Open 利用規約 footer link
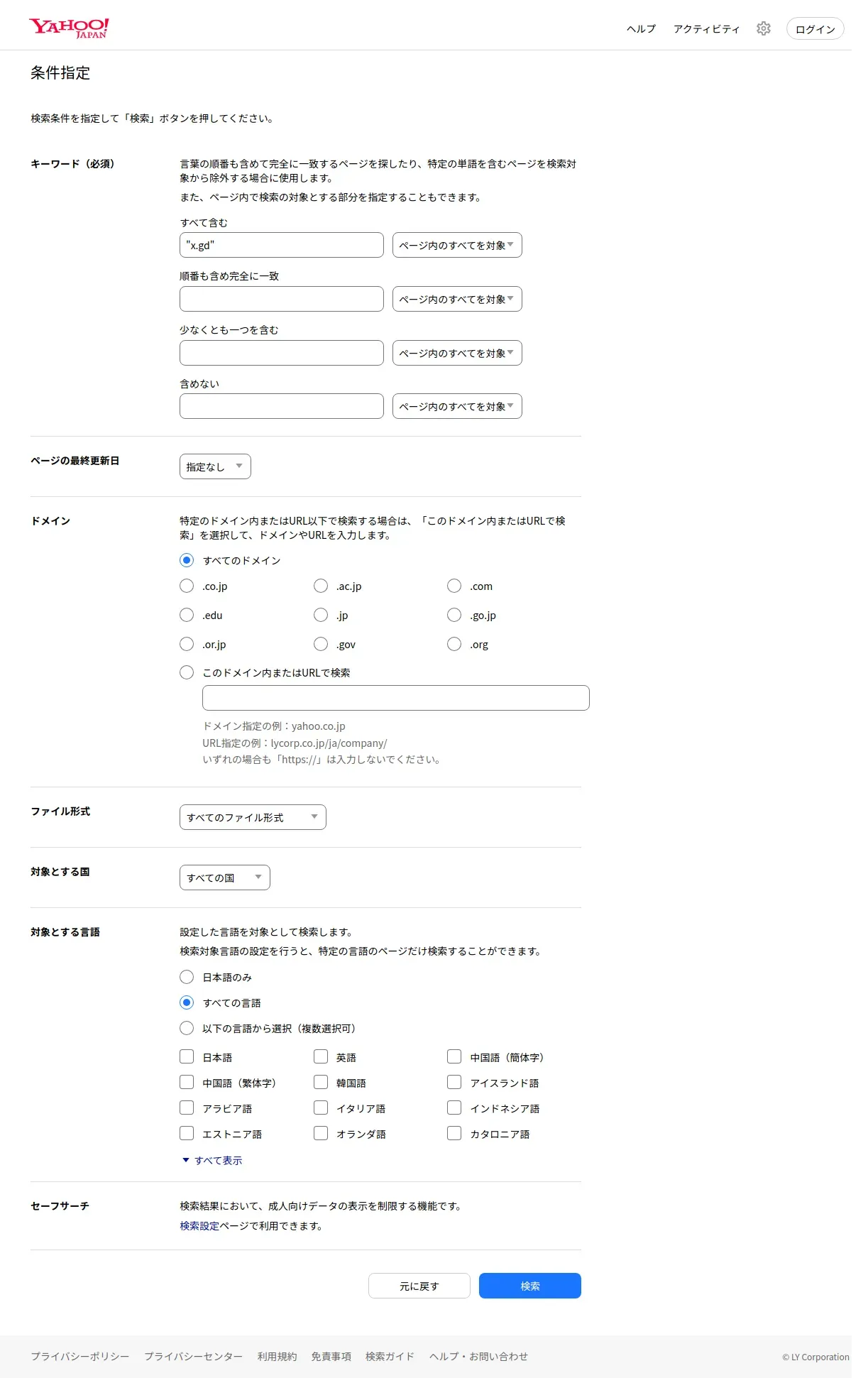 [x=278, y=1356]
